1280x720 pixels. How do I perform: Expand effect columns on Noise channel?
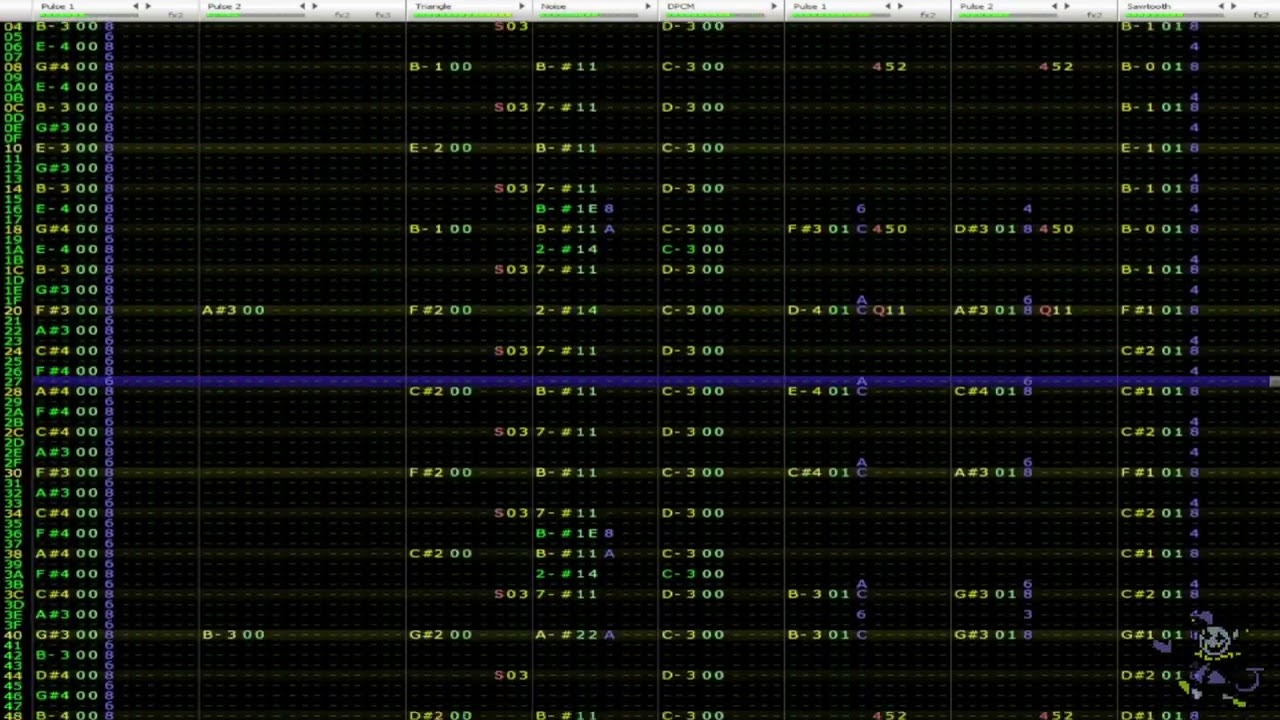[647, 6]
